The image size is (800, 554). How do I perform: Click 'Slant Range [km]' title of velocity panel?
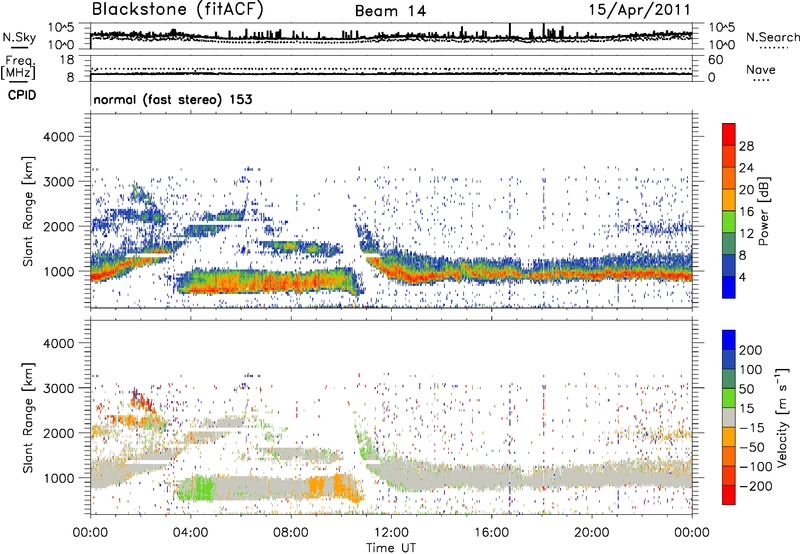tap(28, 418)
